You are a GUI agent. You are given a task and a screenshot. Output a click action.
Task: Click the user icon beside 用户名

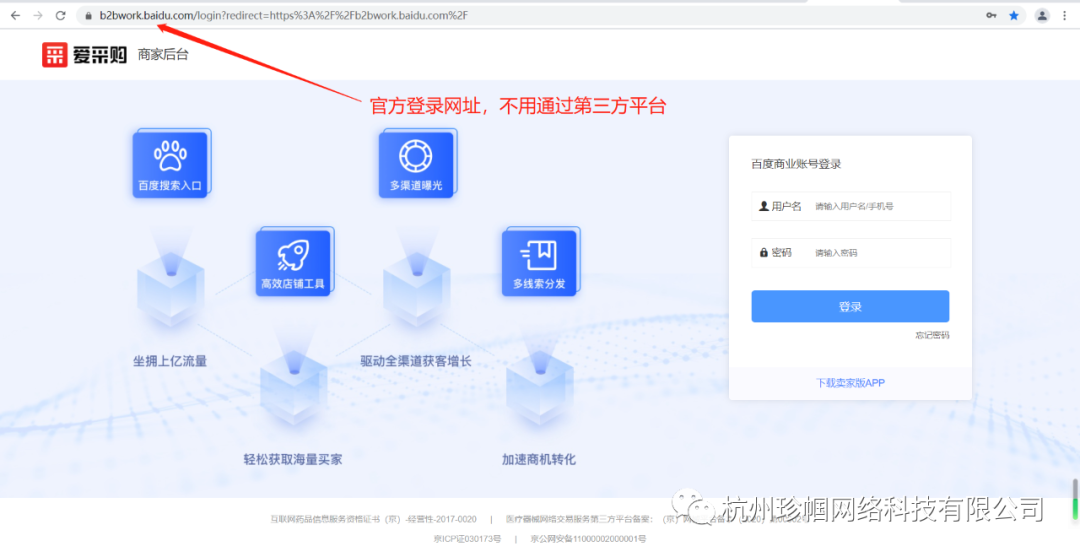[x=763, y=206]
